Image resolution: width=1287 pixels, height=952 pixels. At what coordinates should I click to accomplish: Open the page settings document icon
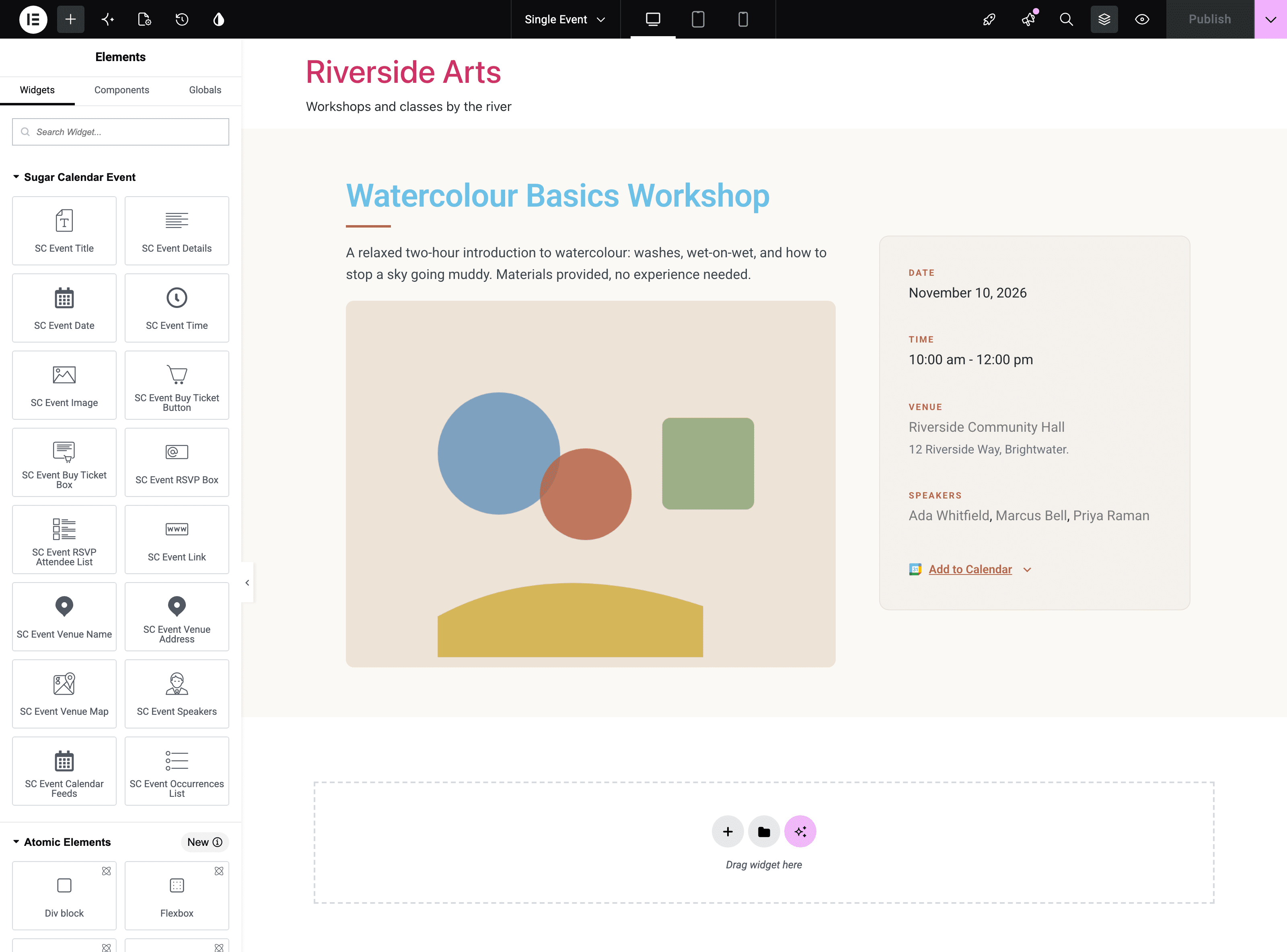coord(145,20)
